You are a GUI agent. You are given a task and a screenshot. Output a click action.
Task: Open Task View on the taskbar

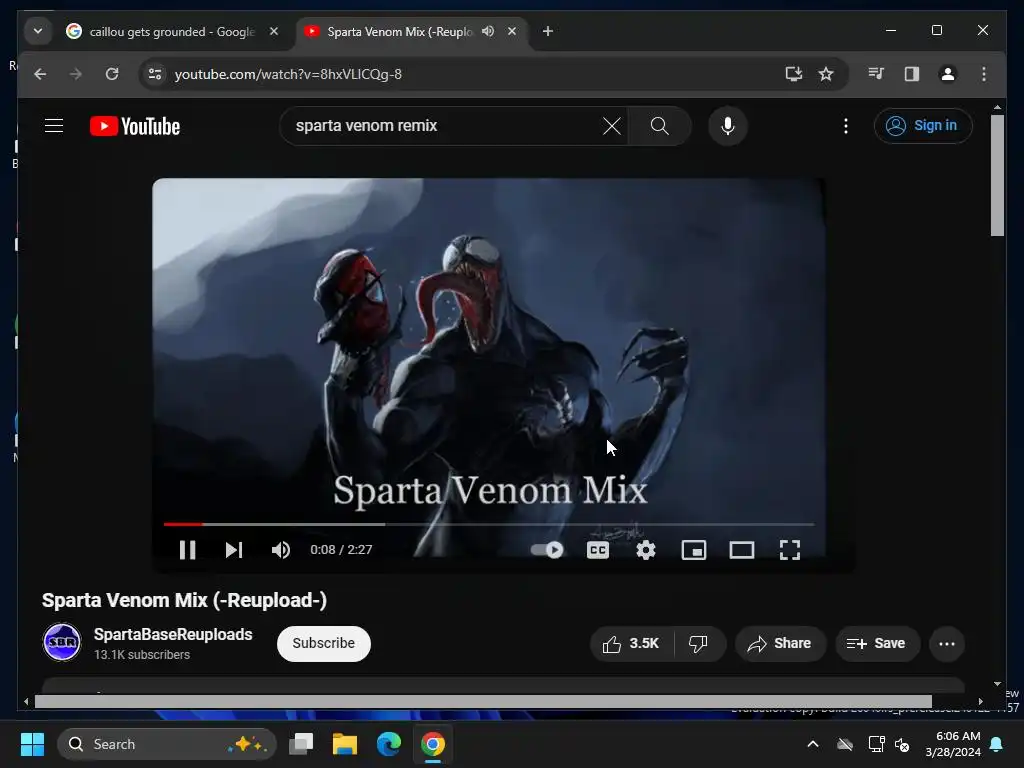(x=301, y=744)
